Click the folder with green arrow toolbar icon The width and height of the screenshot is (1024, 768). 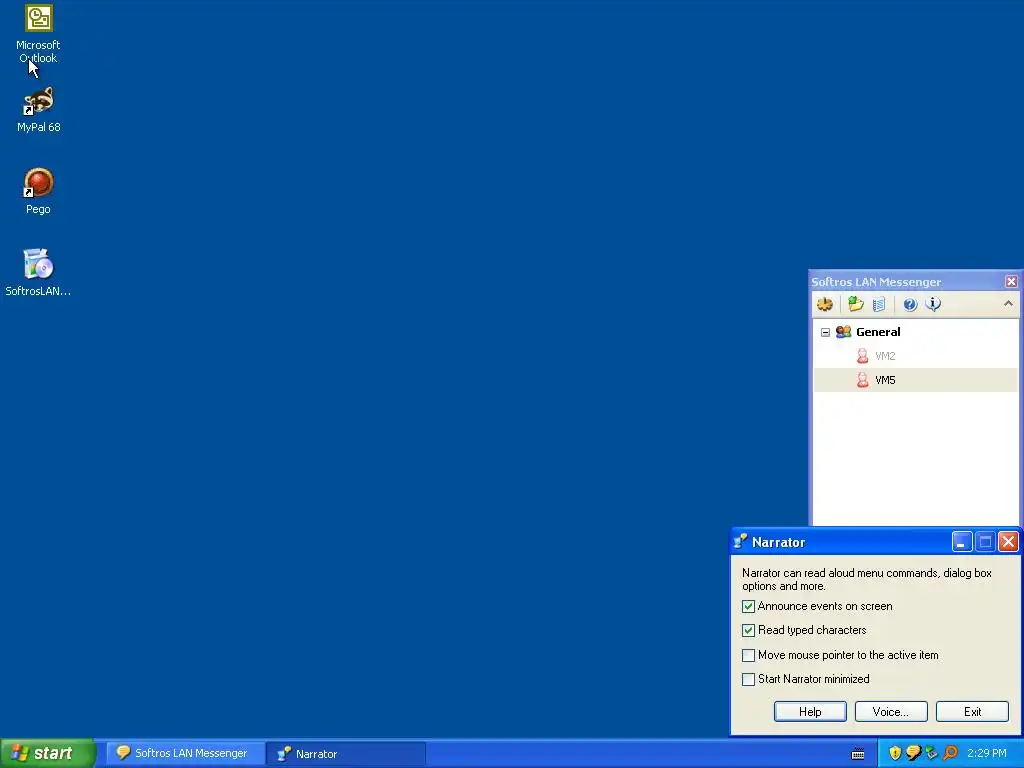[856, 304]
